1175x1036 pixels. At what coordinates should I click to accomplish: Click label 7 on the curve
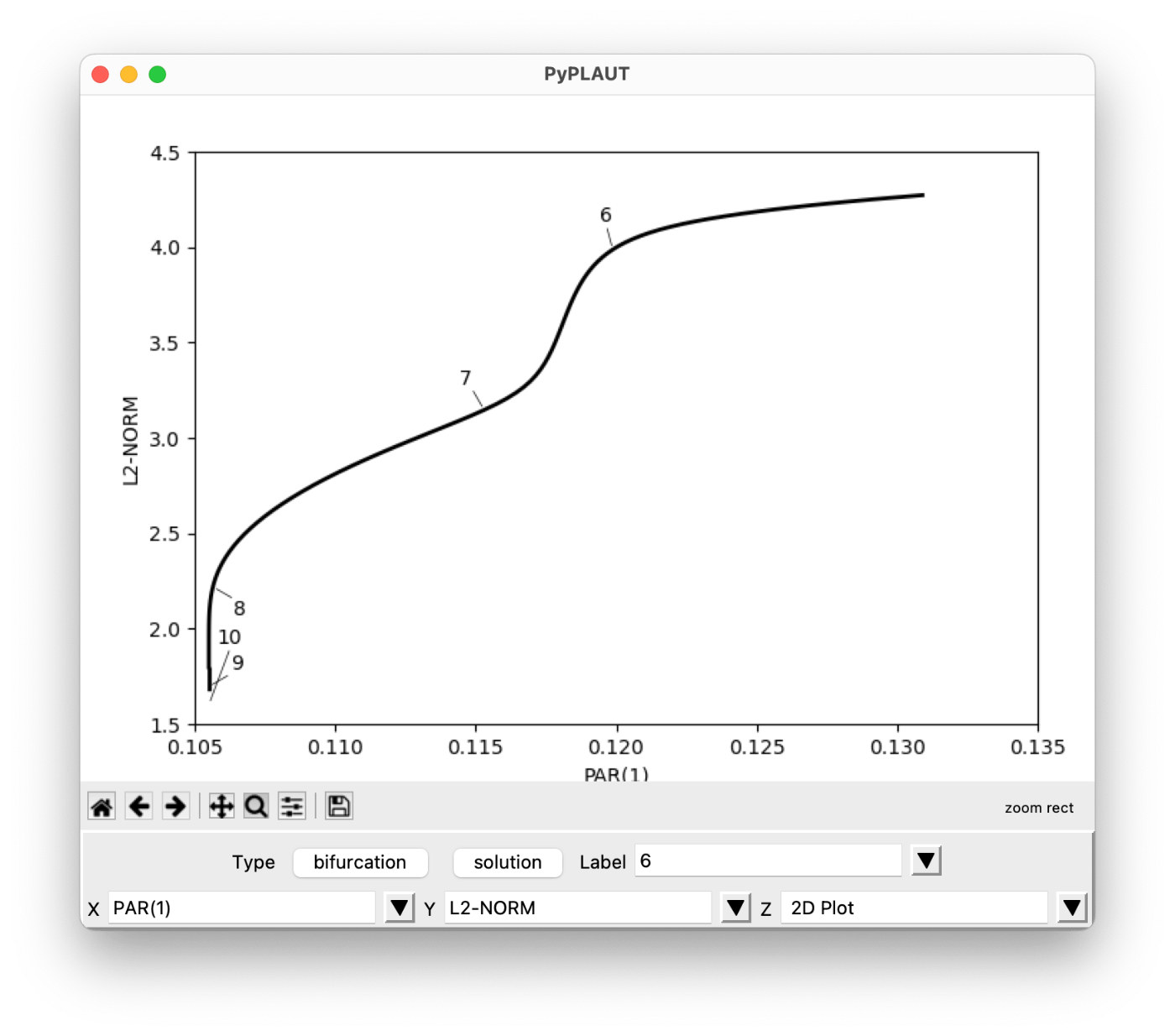(466, 378)
